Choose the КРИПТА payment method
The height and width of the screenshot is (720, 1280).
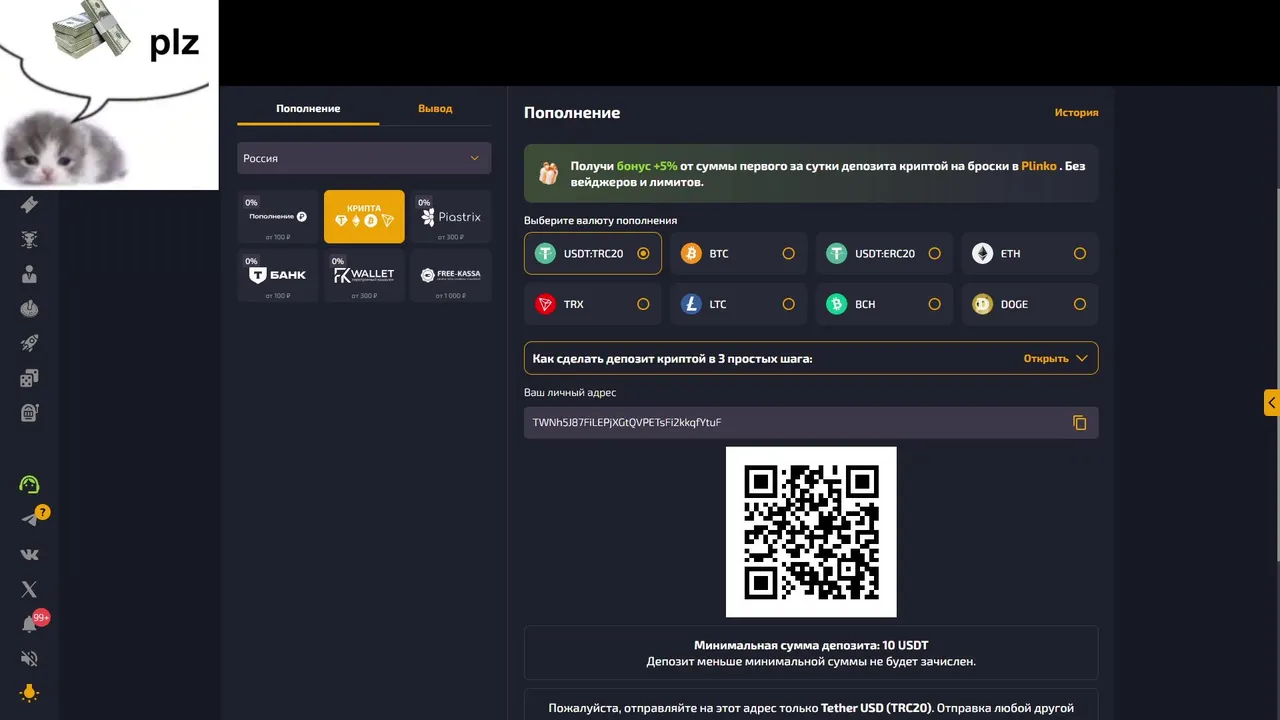(364, 216)
